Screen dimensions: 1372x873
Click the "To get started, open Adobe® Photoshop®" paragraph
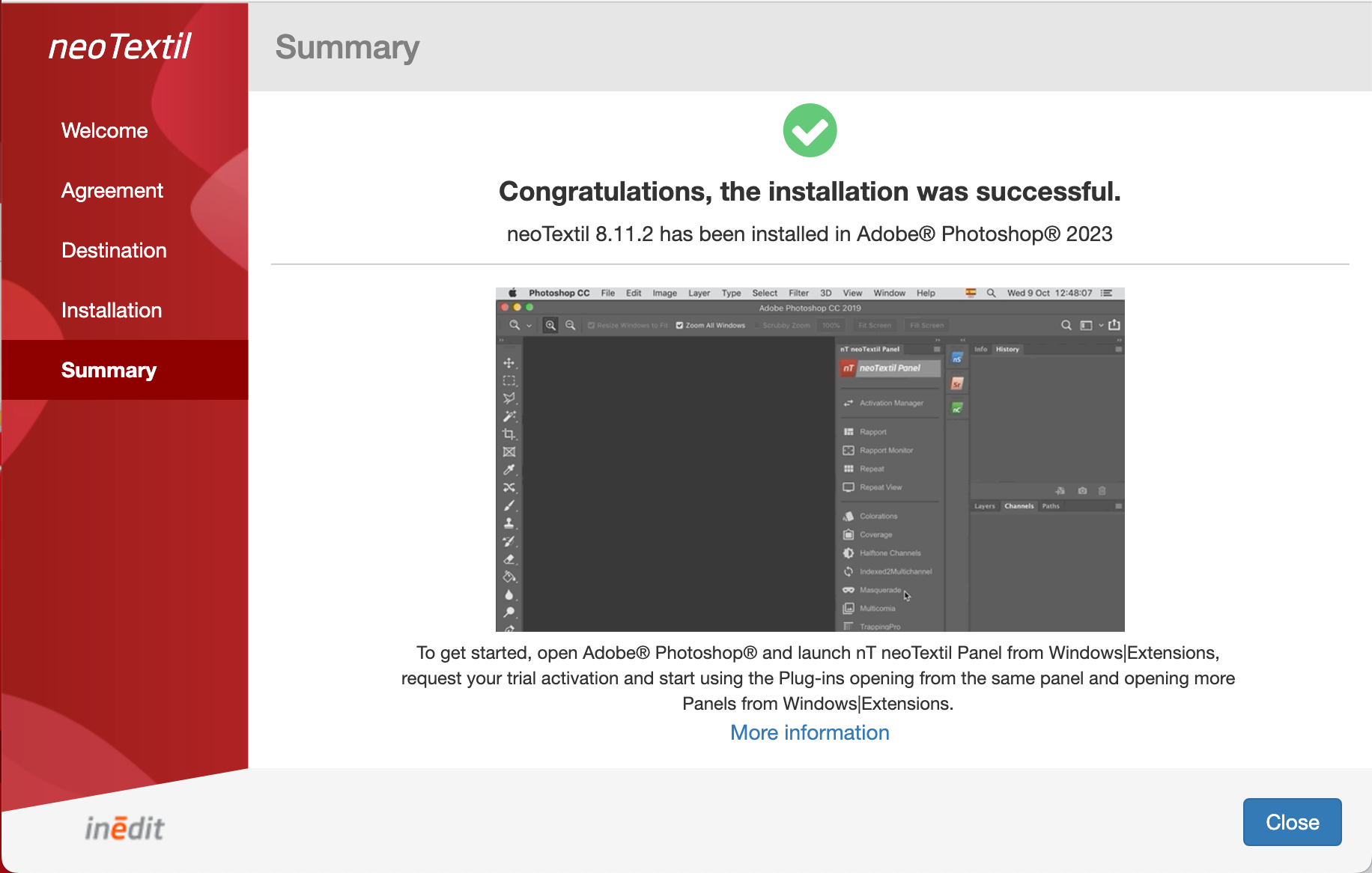pyautogui.click(x=818, y=678)
